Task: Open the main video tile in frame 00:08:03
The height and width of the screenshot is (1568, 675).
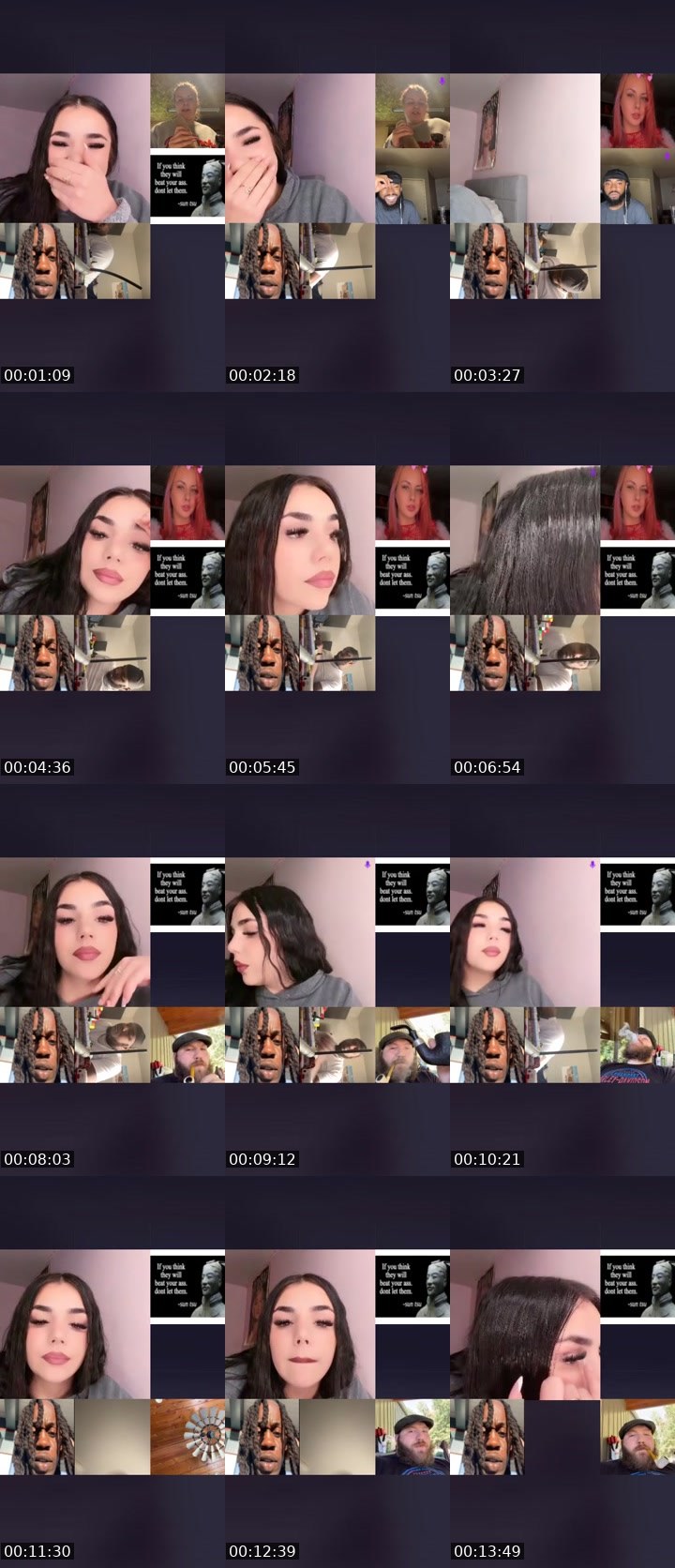Action: pyautogui.click(x=75, y=932)
